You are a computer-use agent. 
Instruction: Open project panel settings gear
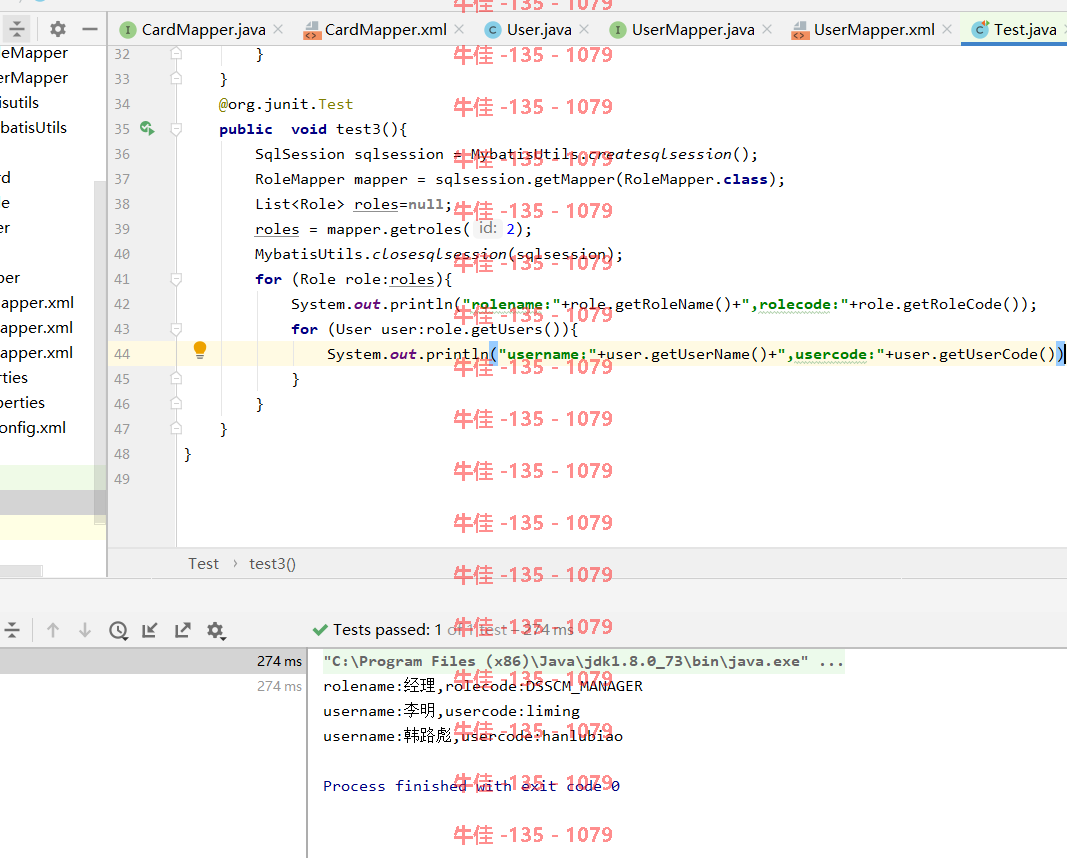point(58,29)
